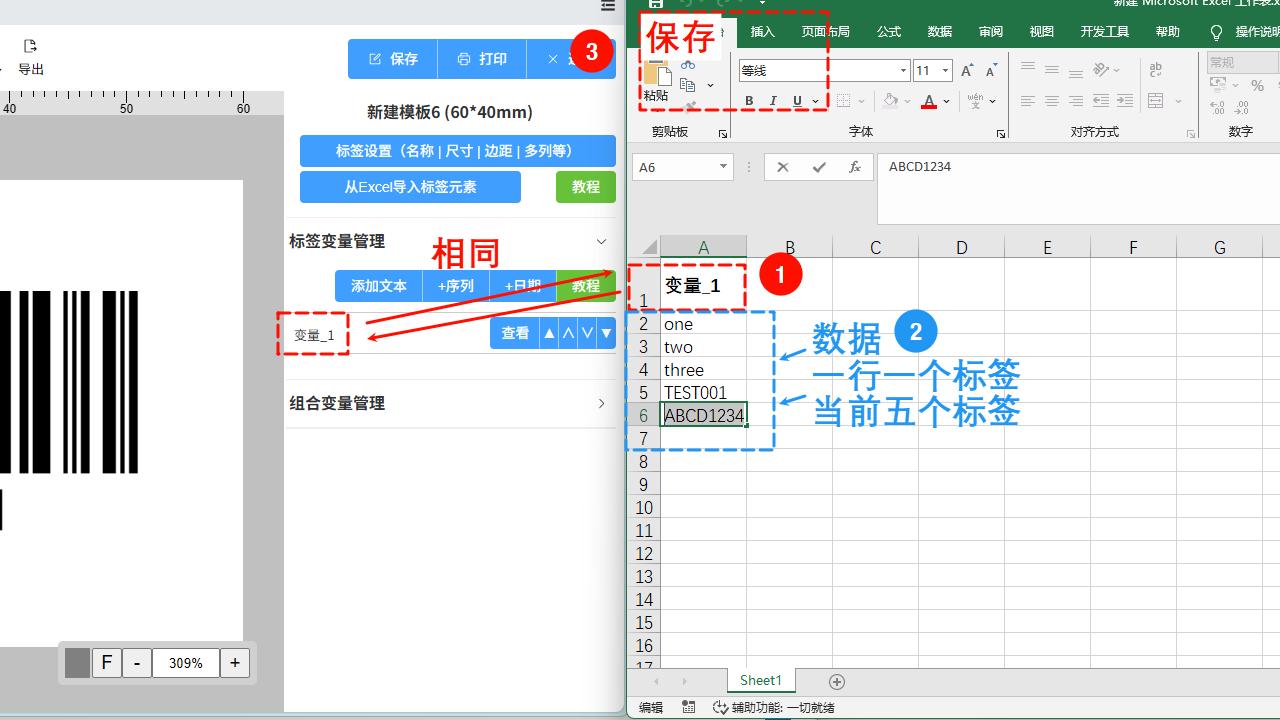Viewport: 1280px width, 720px height.
Task: Click the Bold formatting icon in Excel
Action: [749, 101]
